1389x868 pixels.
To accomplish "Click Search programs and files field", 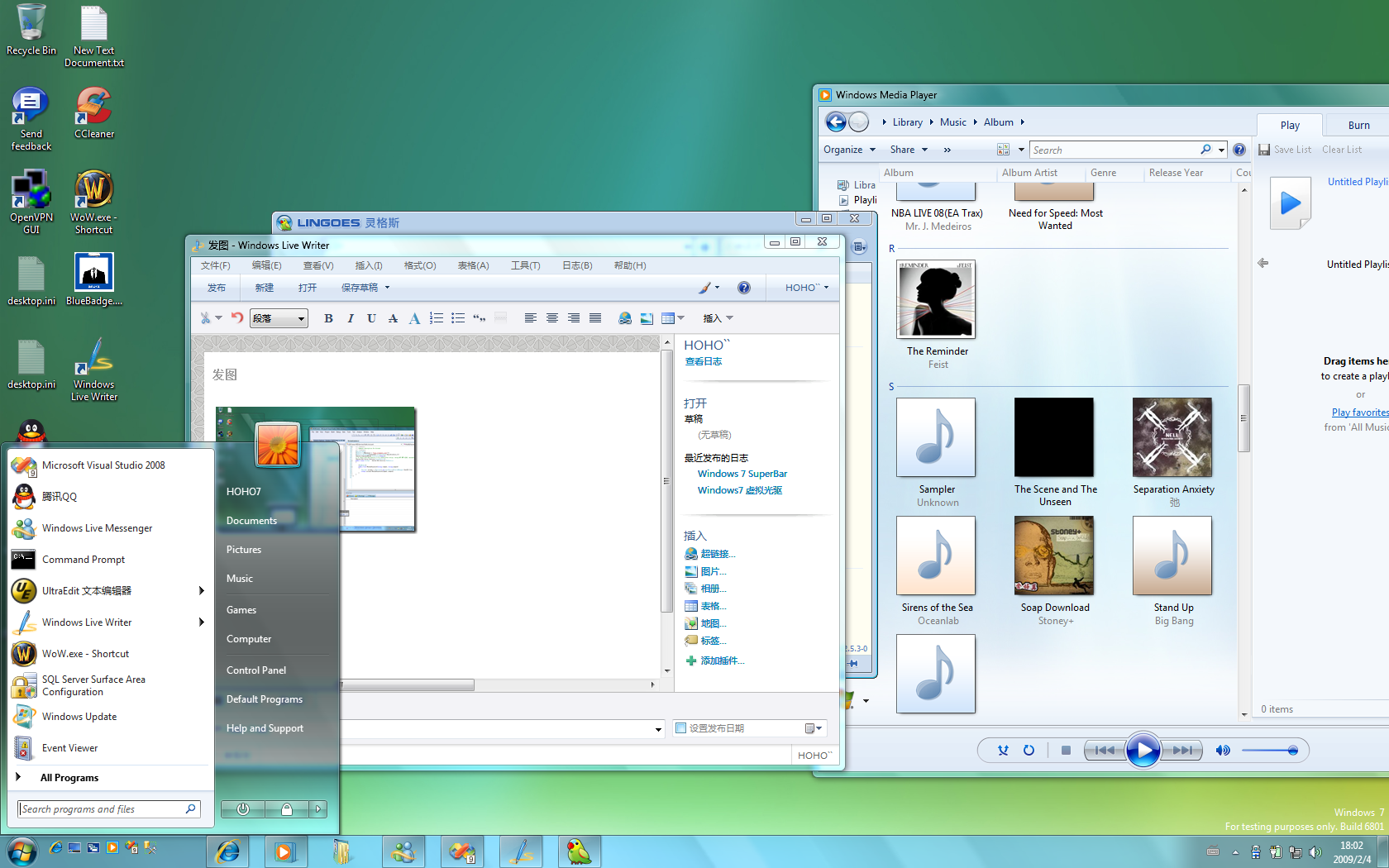I will [x=108, y=809].
